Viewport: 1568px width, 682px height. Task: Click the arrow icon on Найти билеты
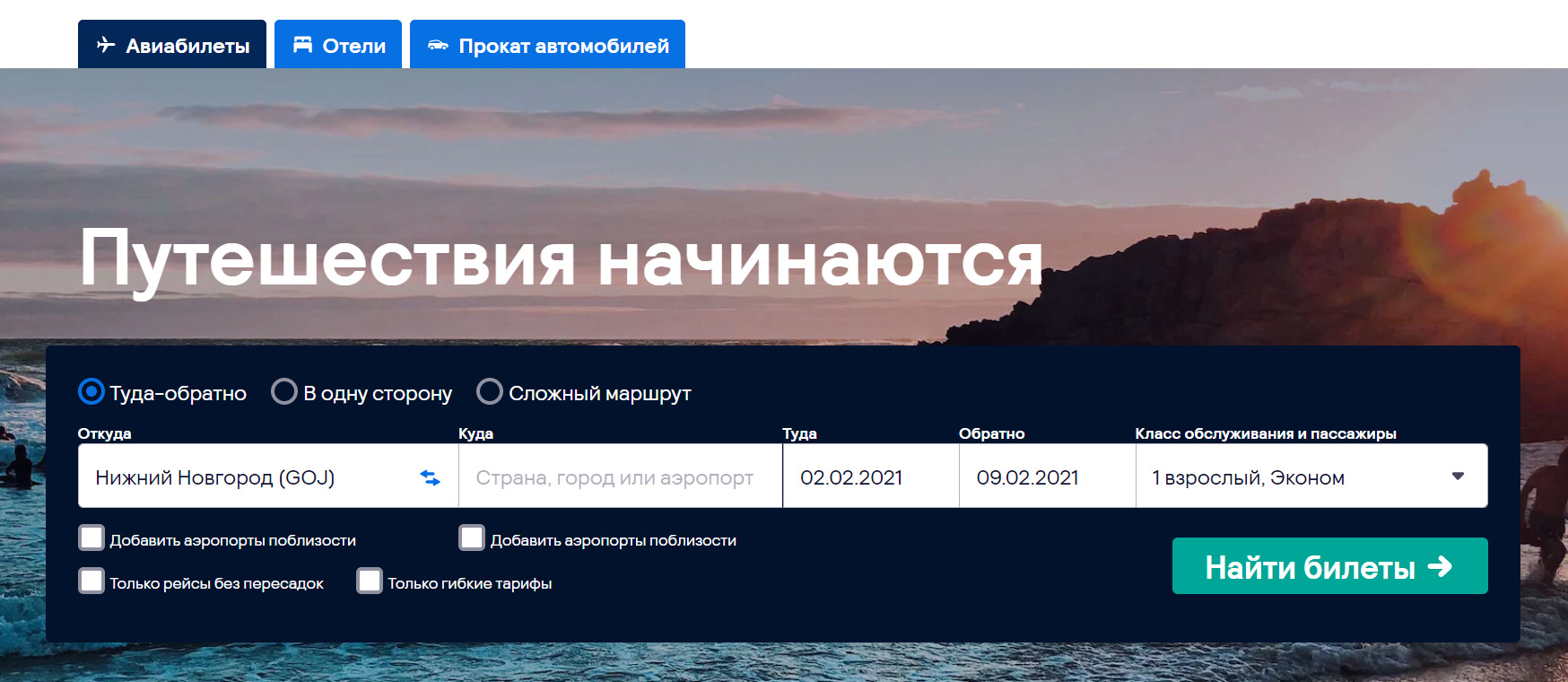[x=1440, y=566]
